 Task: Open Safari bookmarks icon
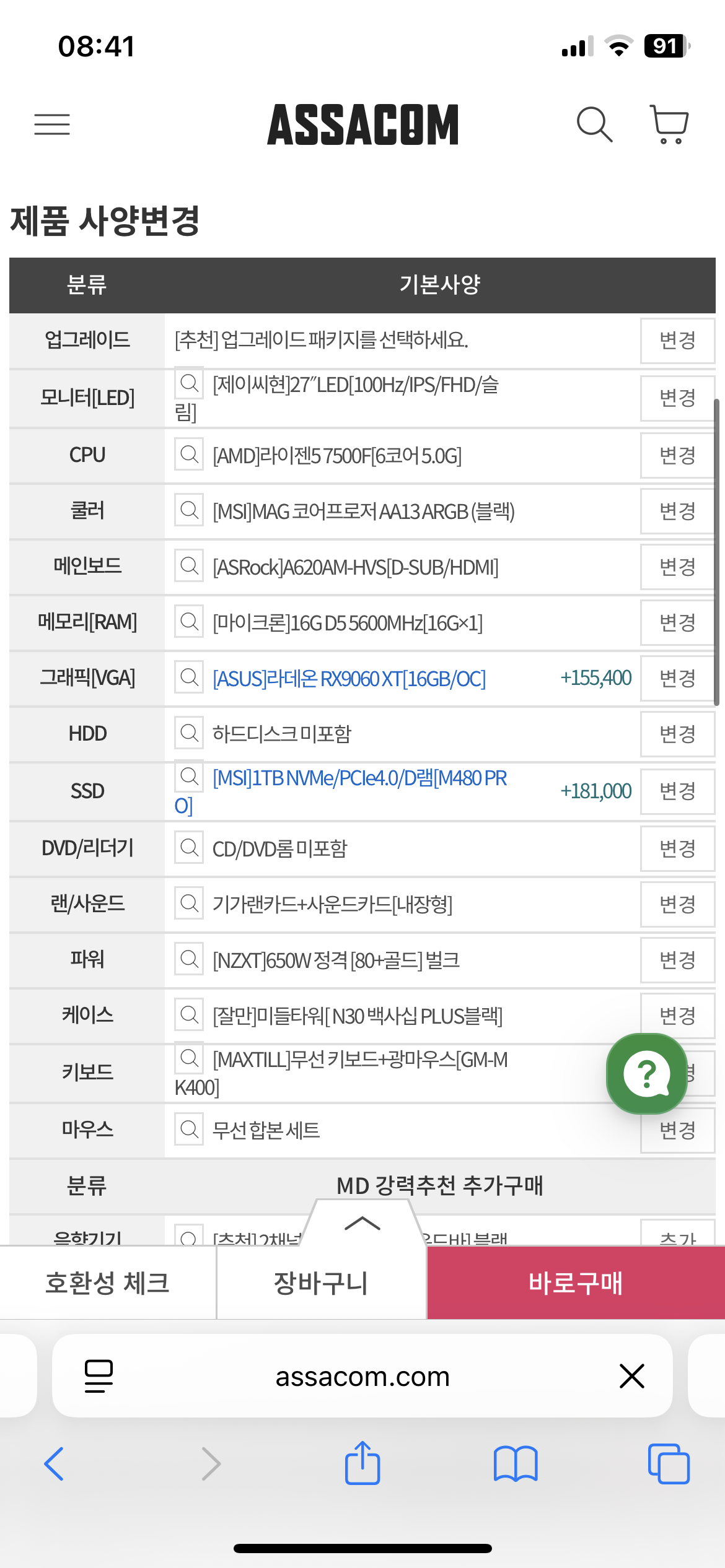click(x=516, y=1463)
